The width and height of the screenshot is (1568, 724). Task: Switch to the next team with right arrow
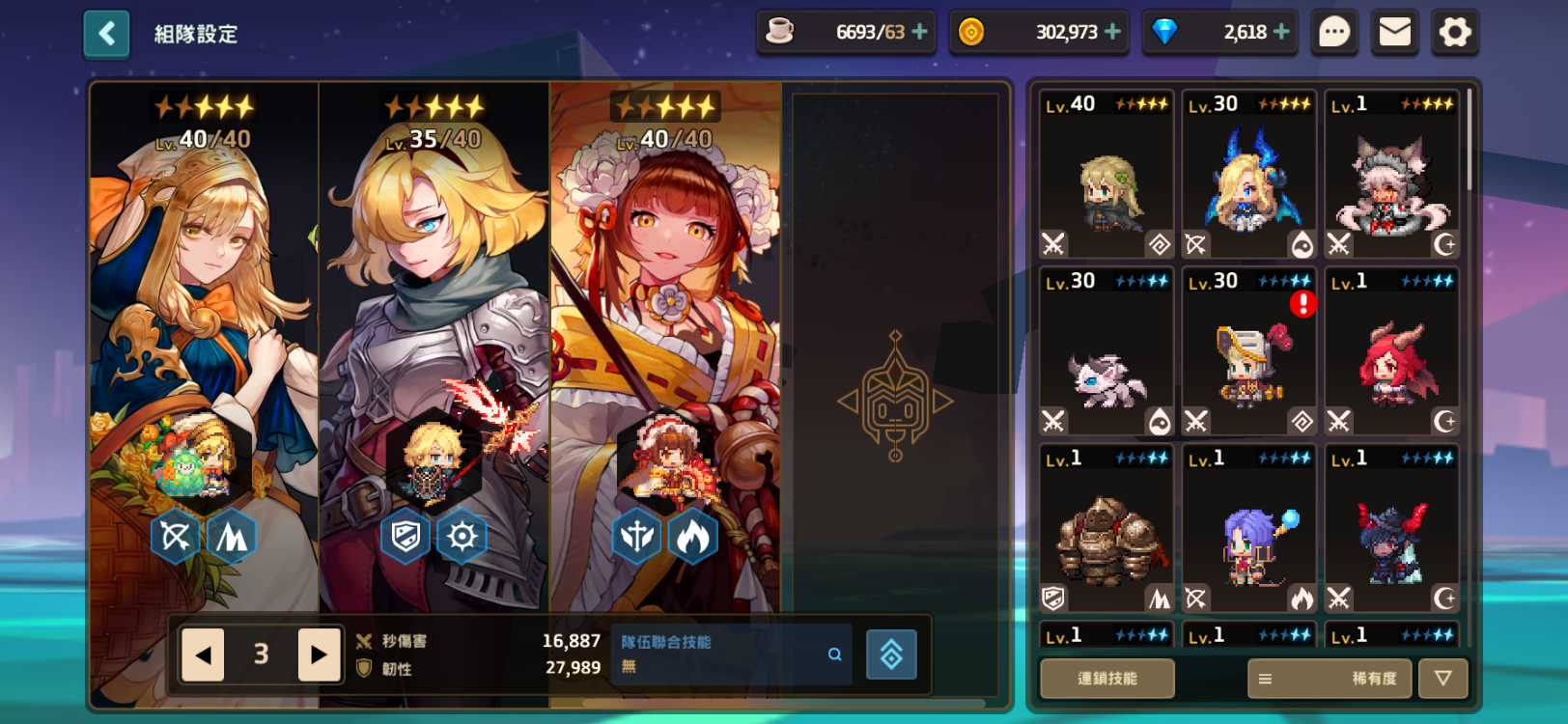click(319, 655)
